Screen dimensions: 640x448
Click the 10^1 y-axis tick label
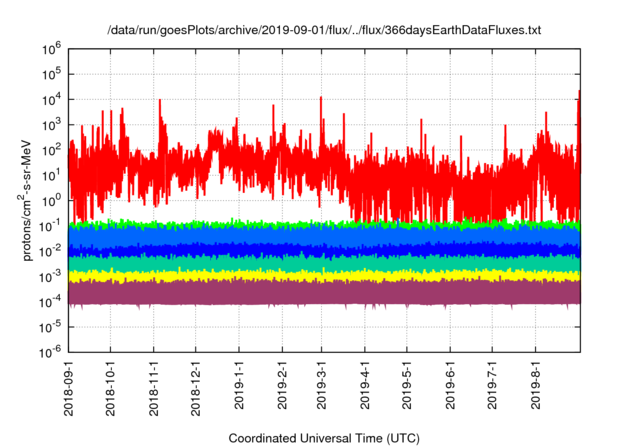tap(51, 175)
